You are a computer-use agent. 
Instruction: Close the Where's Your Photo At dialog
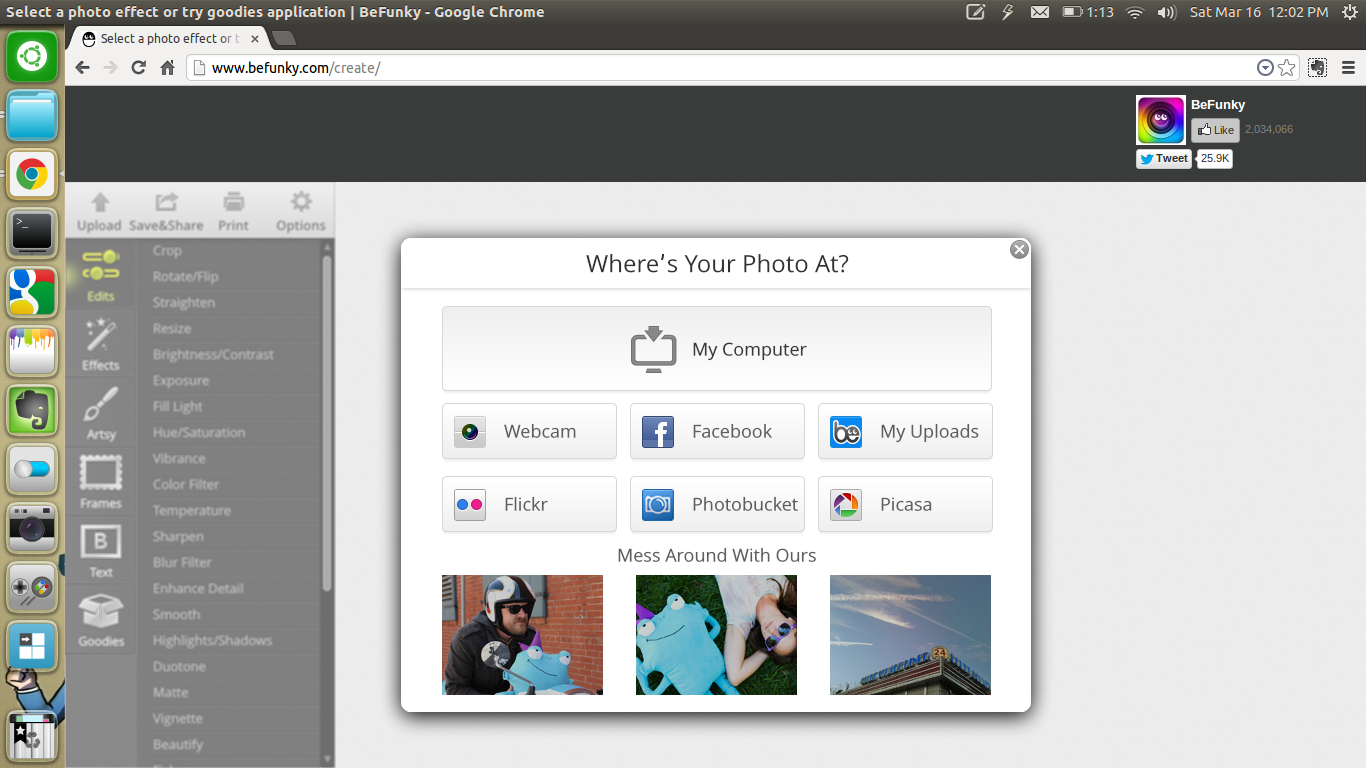[x=1019, y=249]
